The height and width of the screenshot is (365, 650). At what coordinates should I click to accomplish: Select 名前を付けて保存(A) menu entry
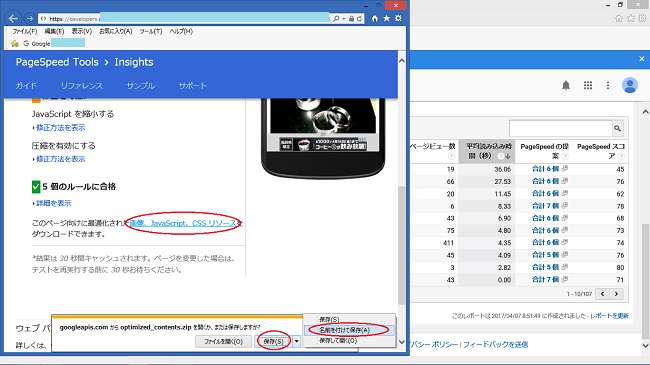[349, 330]
